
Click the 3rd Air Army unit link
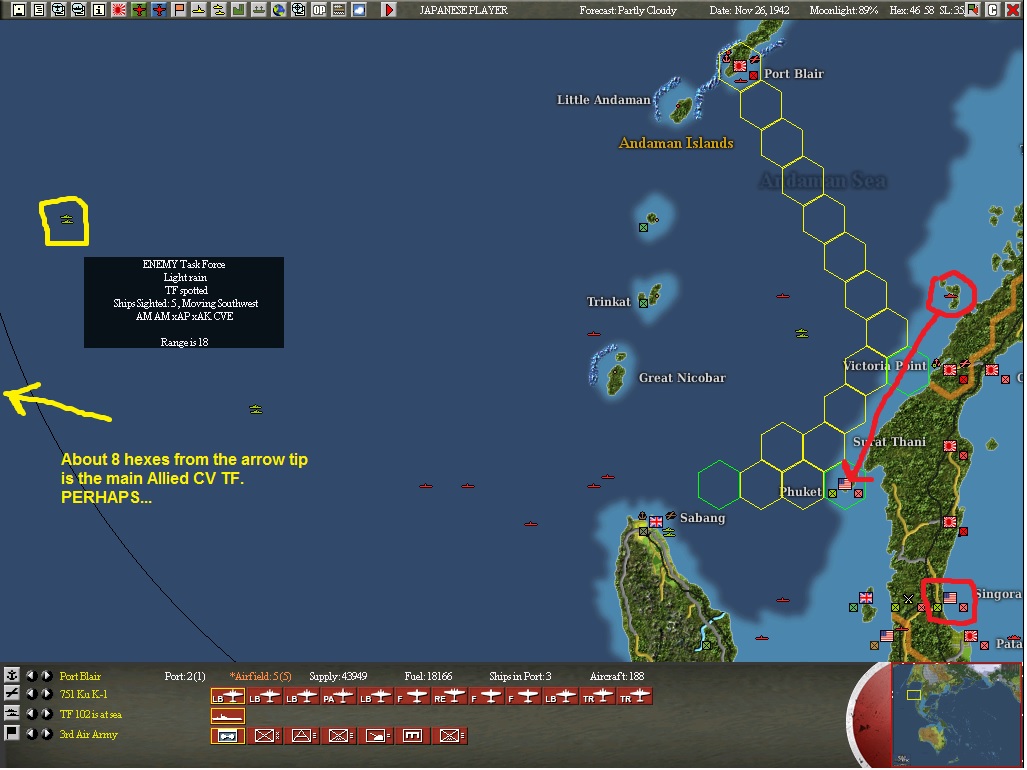pos(88,734)
